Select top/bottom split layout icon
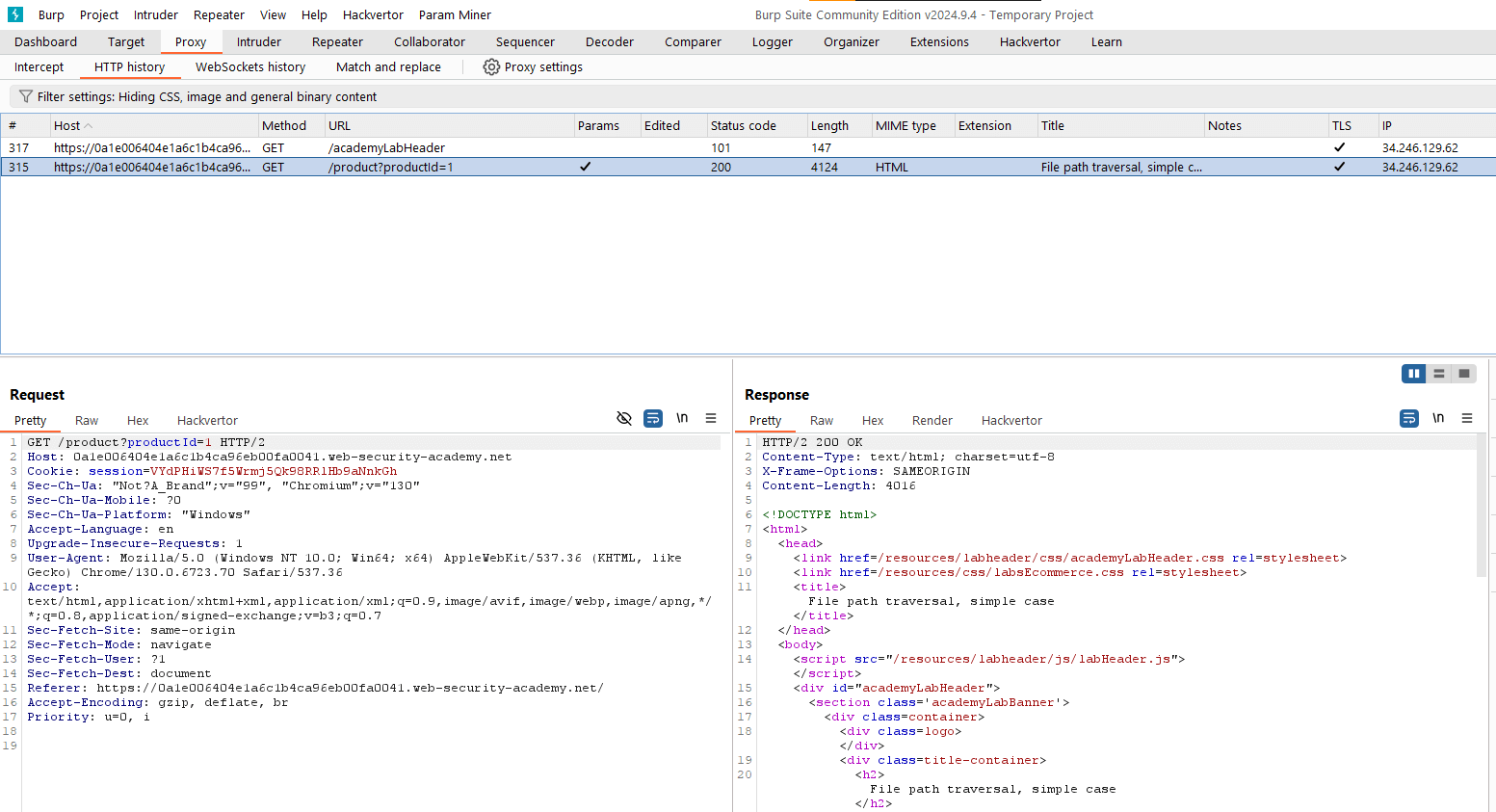The height and width of the screenshot is (812, 1496). (1438, 374)
